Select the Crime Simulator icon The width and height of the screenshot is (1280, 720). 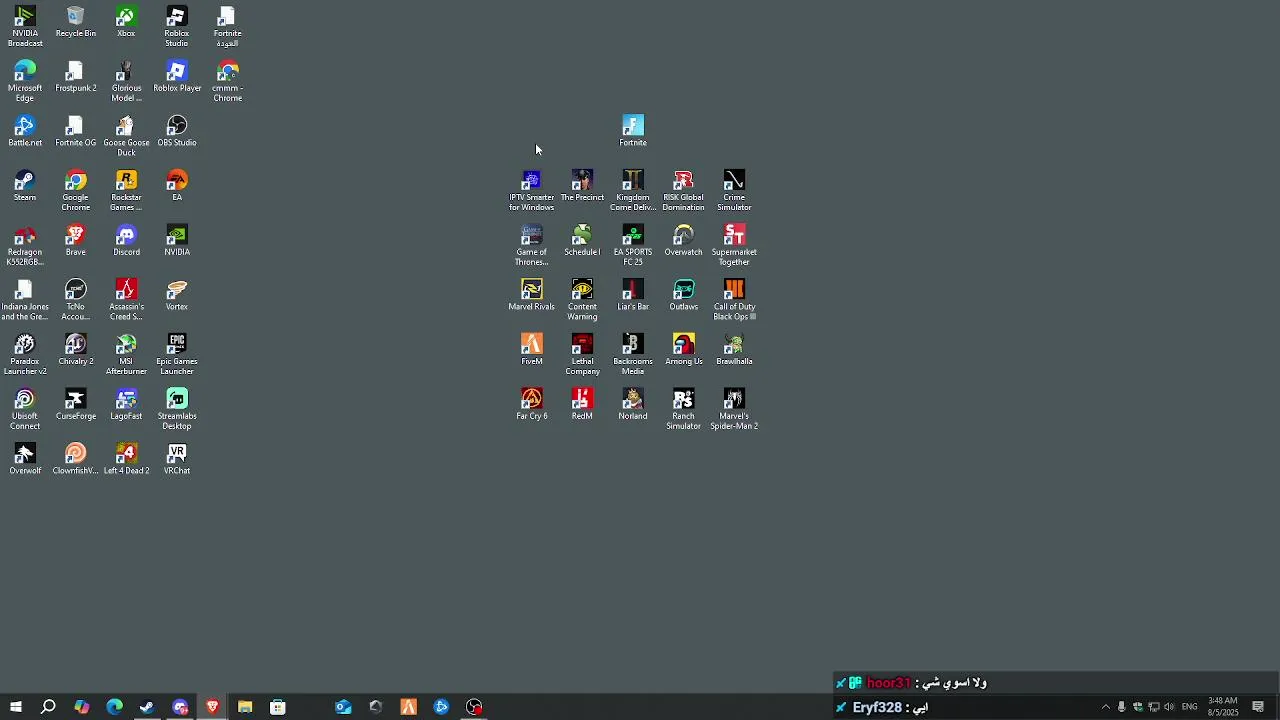tap(734, 190)
